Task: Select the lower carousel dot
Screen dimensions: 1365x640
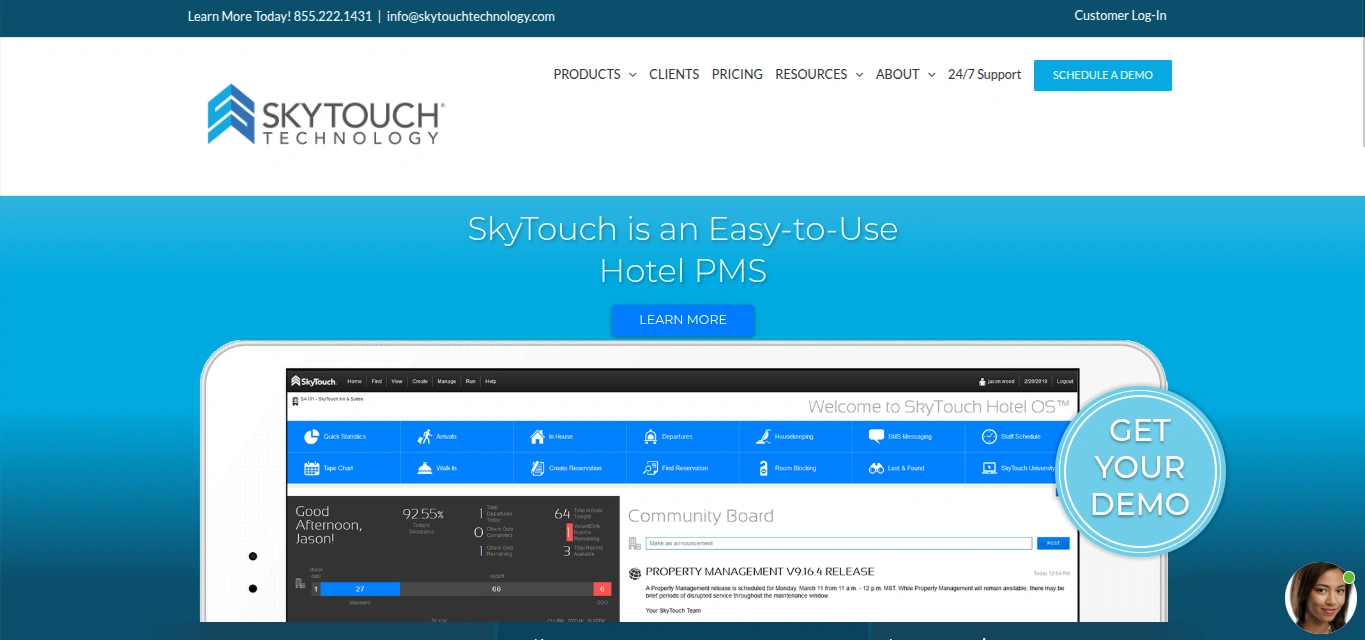Action: pyautogui.click(x=253, y=588)
